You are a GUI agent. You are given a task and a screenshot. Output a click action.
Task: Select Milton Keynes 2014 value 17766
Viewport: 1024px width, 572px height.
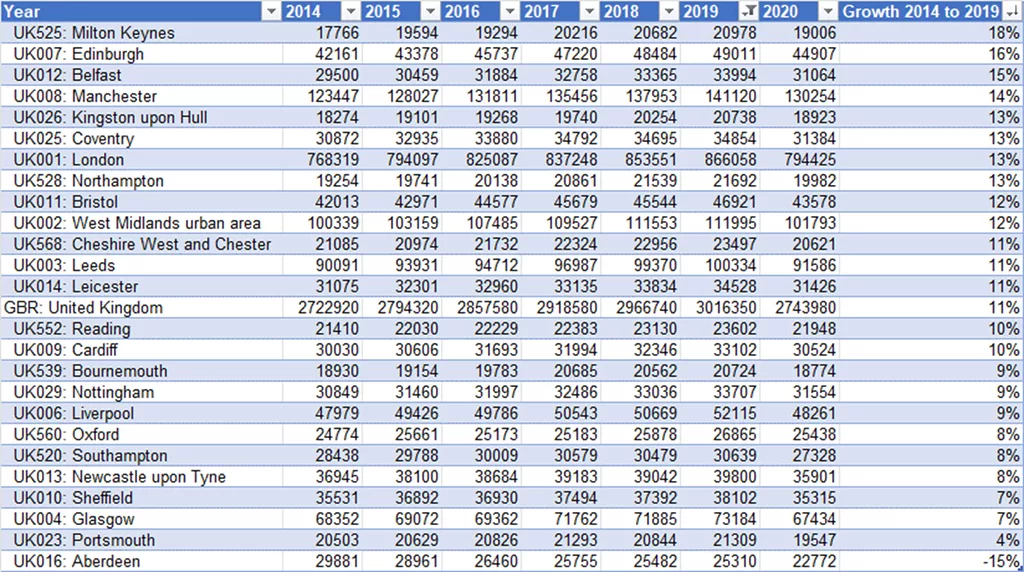[338, 33]
